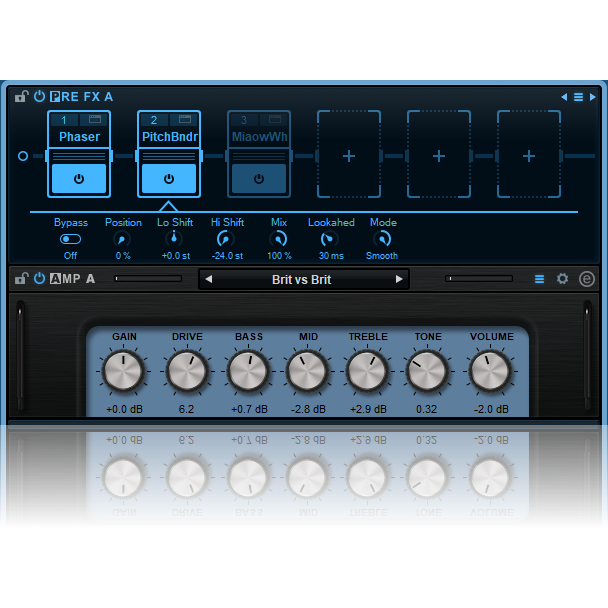Open Phaser pedal editor window icon
608x608 pixels.
(x=95, y=119)
